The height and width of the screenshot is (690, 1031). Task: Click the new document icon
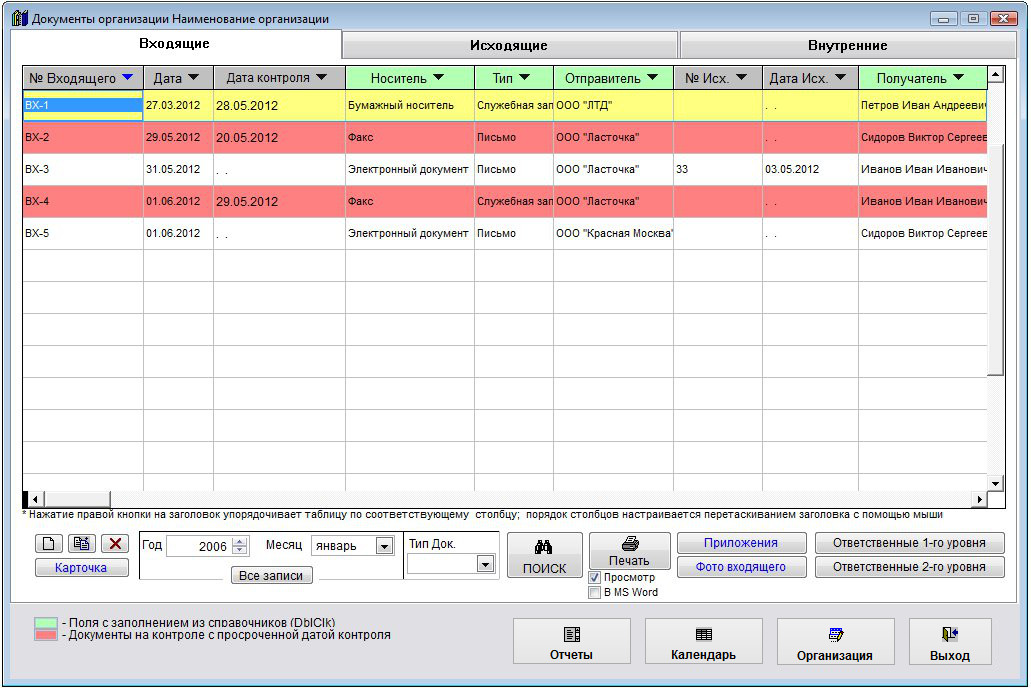pyautogui.click(x=48, y=544)
